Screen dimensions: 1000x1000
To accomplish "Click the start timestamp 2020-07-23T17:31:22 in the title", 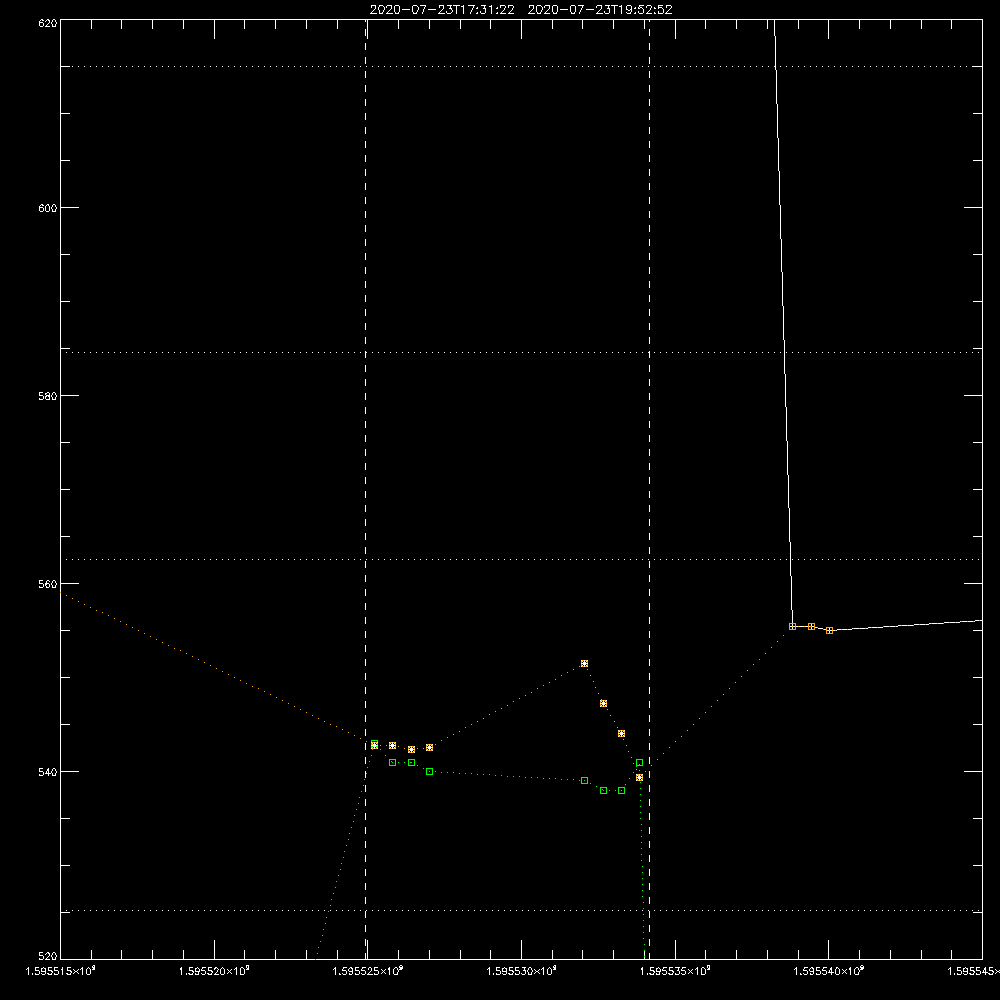I will point(442,10).
